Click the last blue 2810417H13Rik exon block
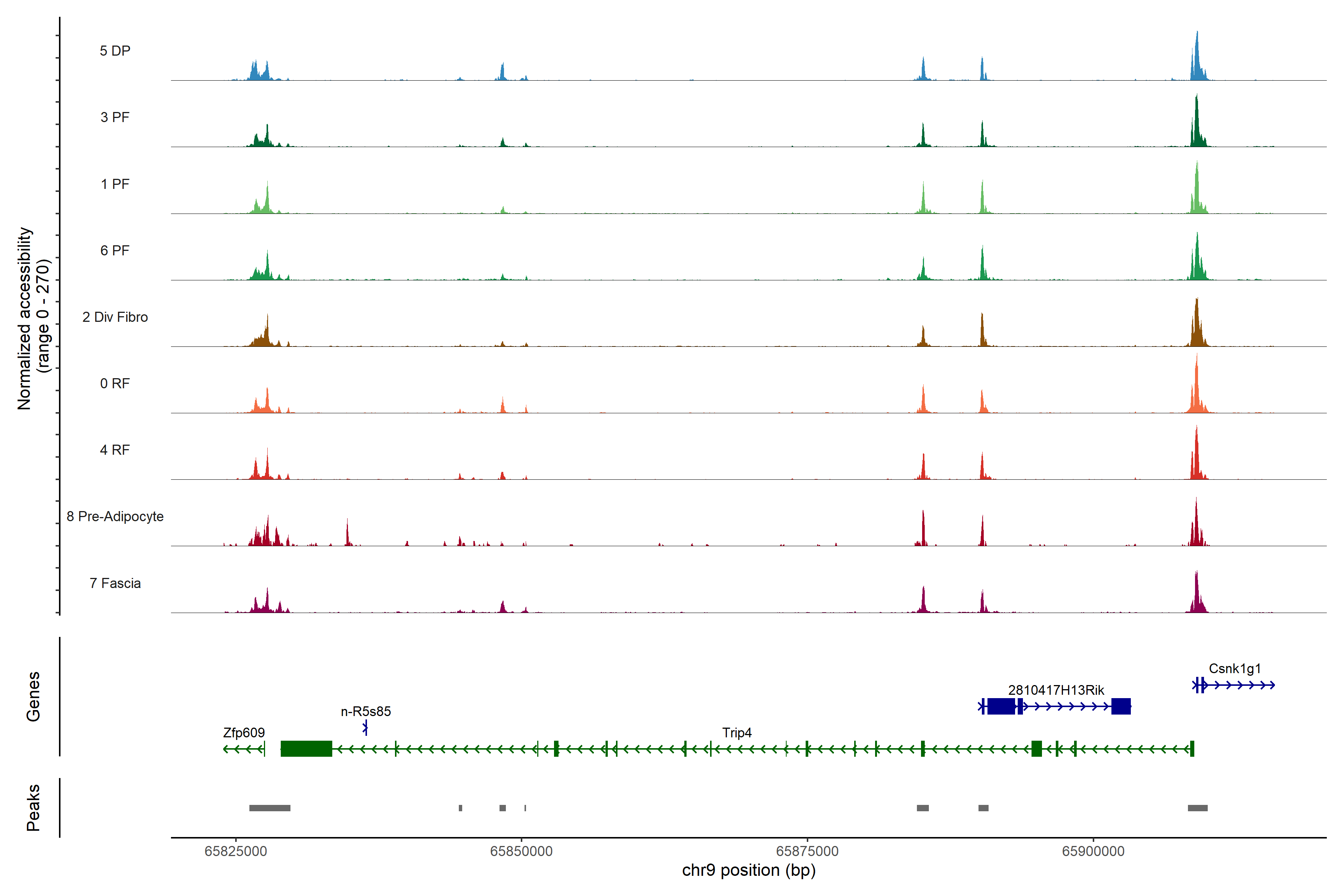 point(1121,706)
